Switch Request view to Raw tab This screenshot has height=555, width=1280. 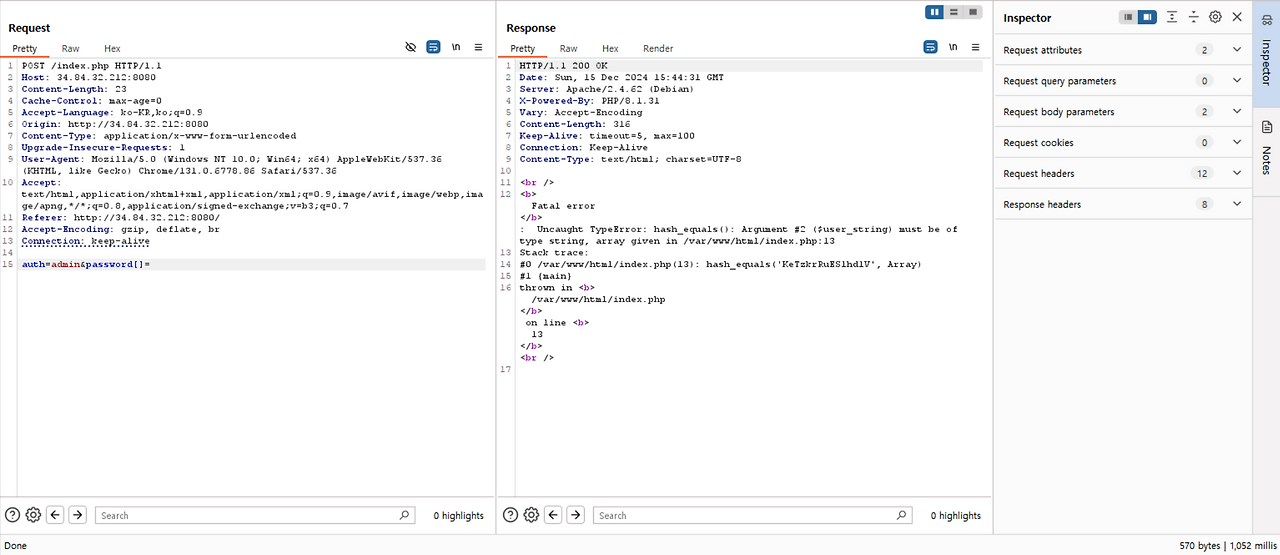click(x=70, y=48)
